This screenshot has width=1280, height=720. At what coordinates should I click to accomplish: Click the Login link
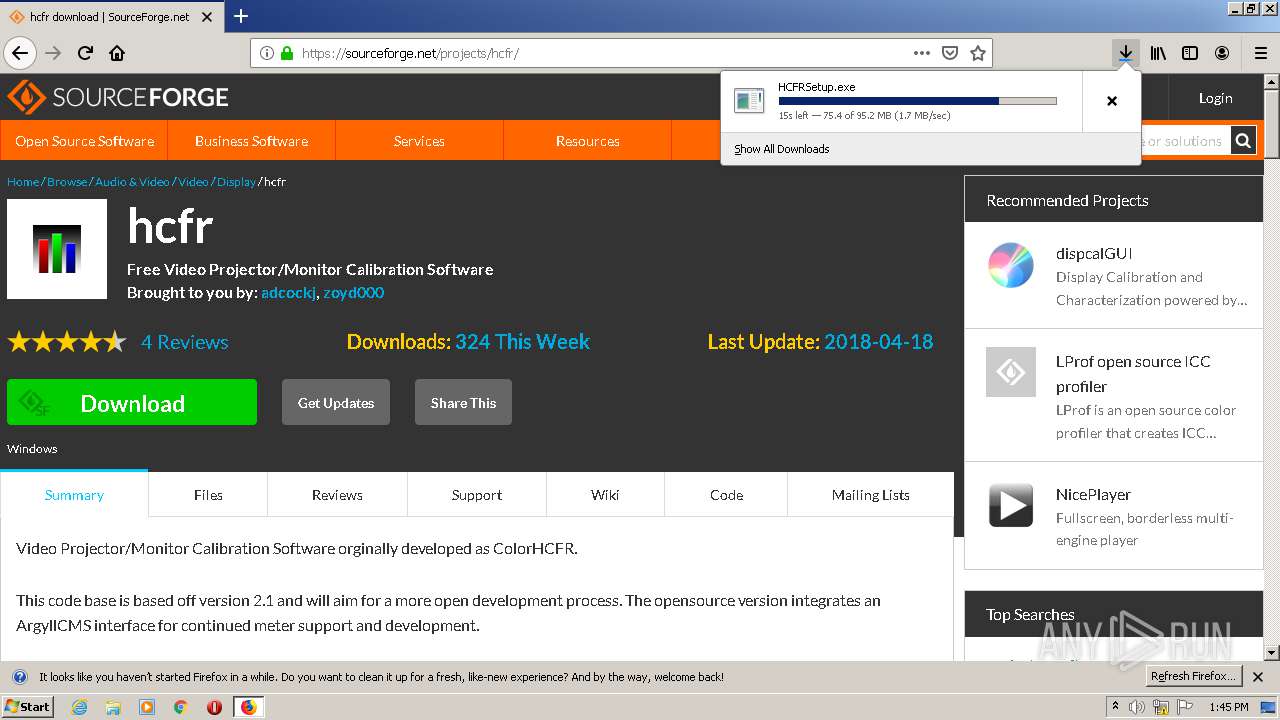(x=1215, y=98)
